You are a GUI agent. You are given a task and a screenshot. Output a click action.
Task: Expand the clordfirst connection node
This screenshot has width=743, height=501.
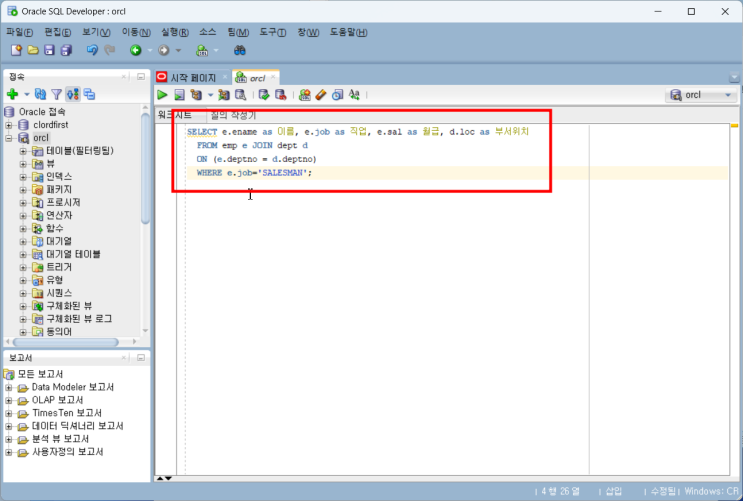(9, 125)
